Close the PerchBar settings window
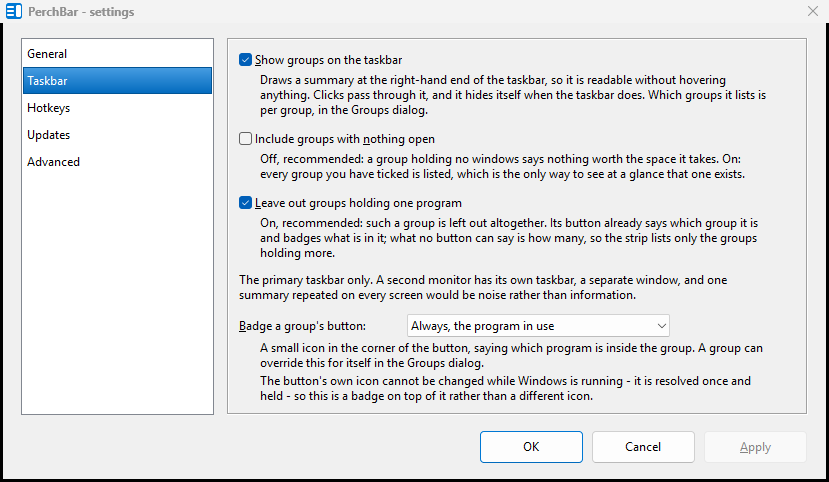Viewport: 829px width, 482px height. (x=813, y=11)
